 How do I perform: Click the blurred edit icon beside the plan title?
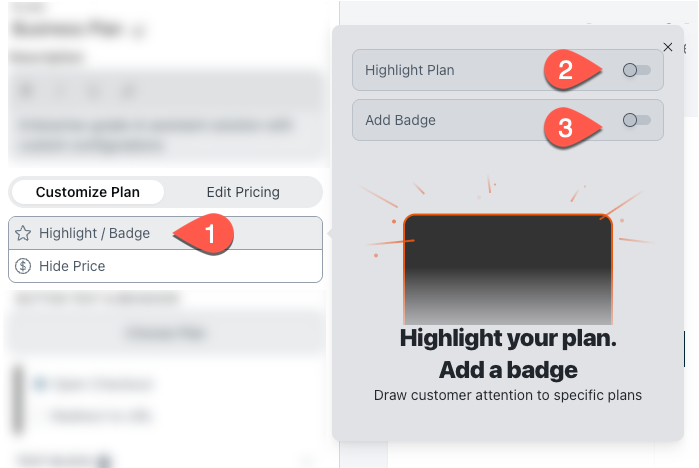pos(139,32)
